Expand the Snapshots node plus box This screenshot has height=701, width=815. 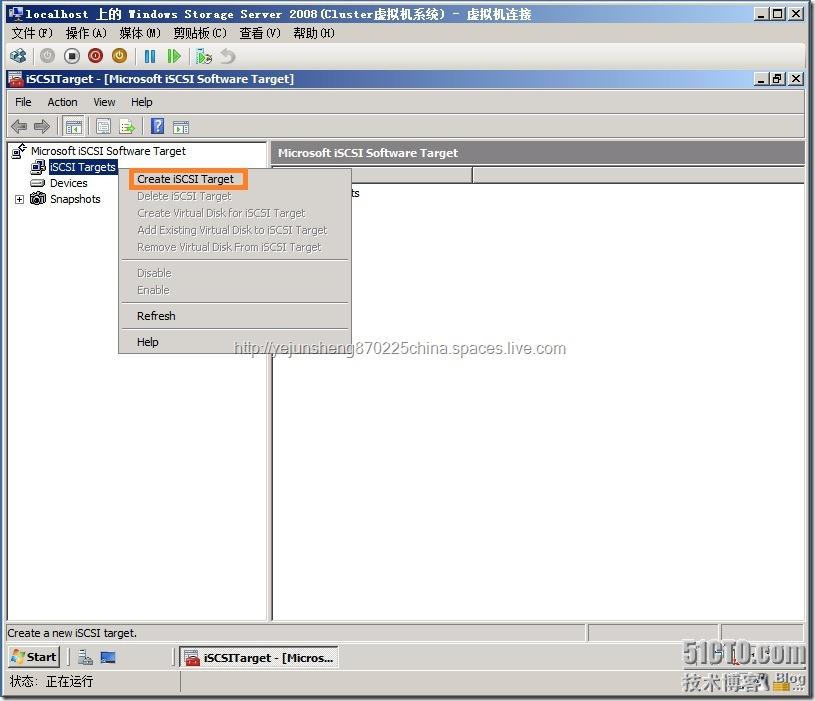tap(19, 199)
